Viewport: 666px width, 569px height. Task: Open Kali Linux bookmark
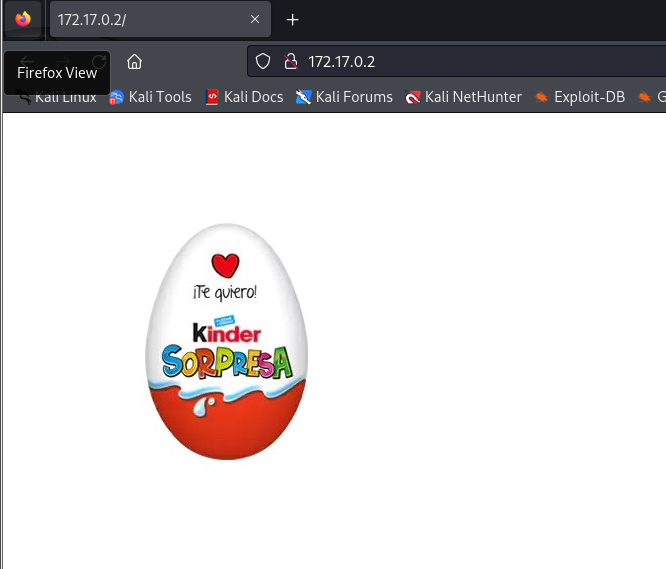coord(56,97)
